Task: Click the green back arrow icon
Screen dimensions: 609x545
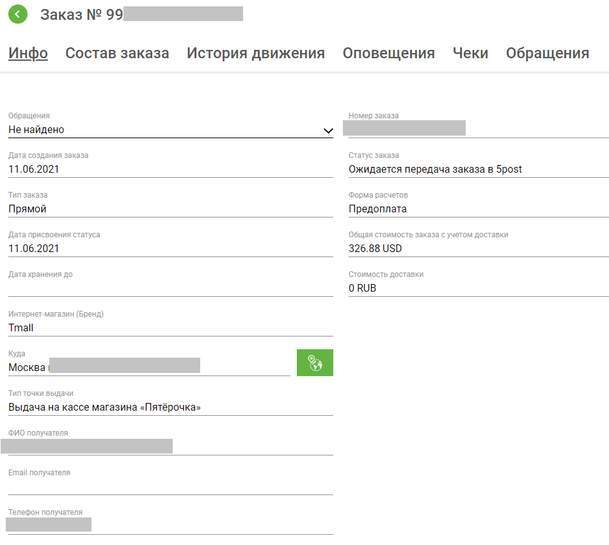Action: (x=18, y=14)
